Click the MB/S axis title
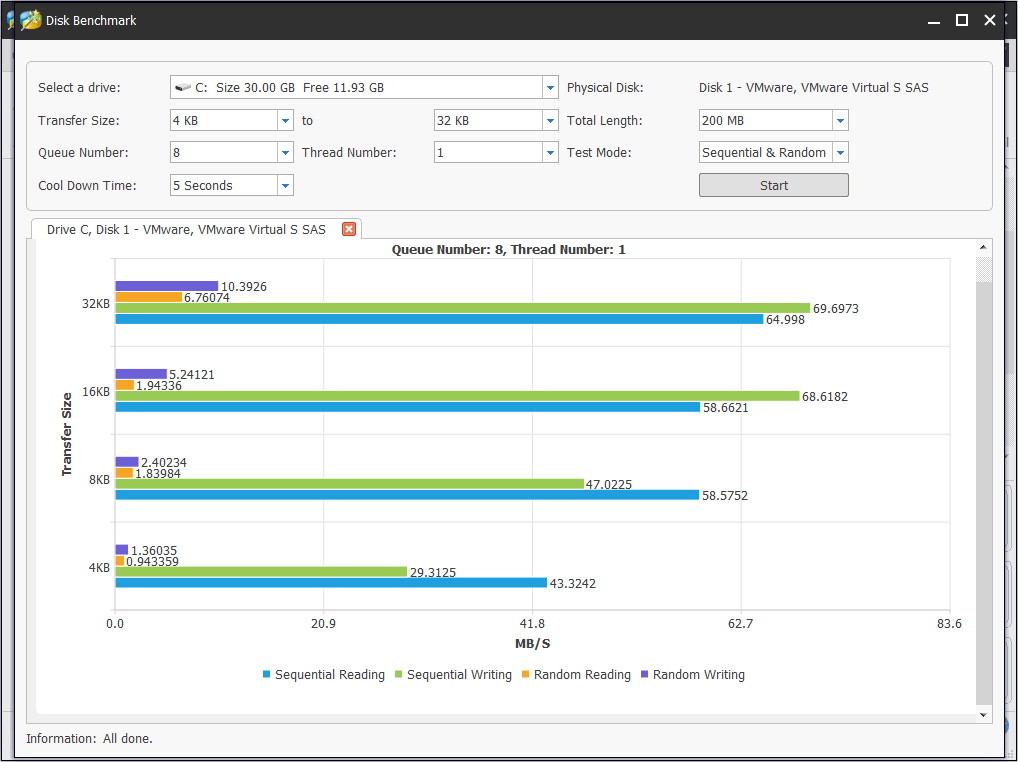 click(x=532, y=644)
